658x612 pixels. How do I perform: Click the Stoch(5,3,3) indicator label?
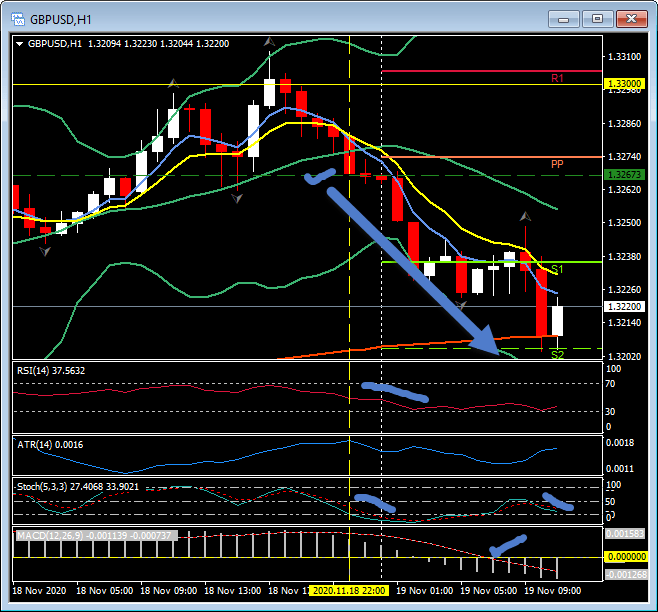(x=78, y=486)
